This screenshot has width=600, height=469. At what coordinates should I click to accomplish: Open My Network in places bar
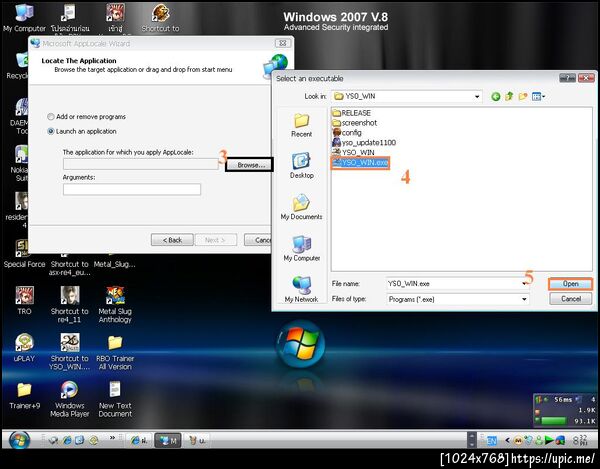coord(301,289)
